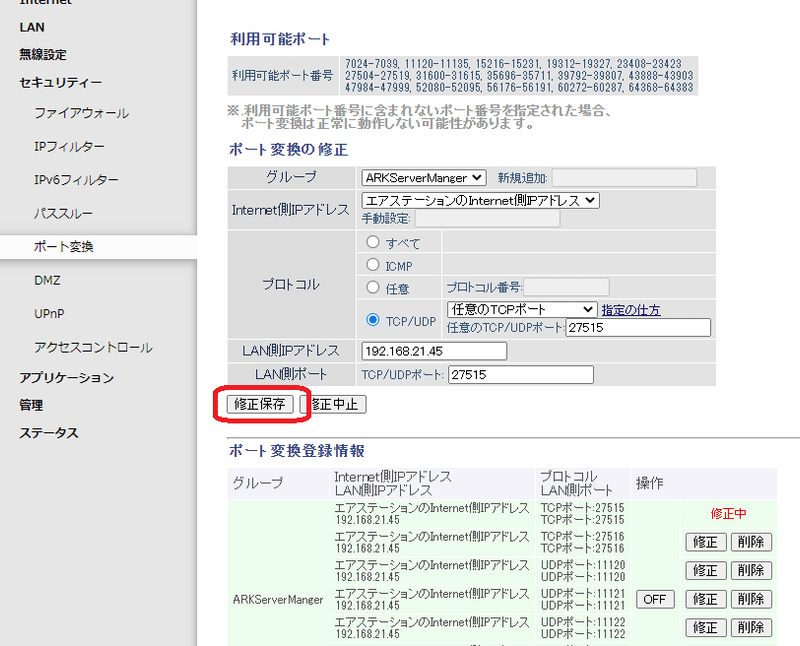Open the 任意のTCPポート dropdown
This screenshot has height=646, width=800.
click(522, 309)
